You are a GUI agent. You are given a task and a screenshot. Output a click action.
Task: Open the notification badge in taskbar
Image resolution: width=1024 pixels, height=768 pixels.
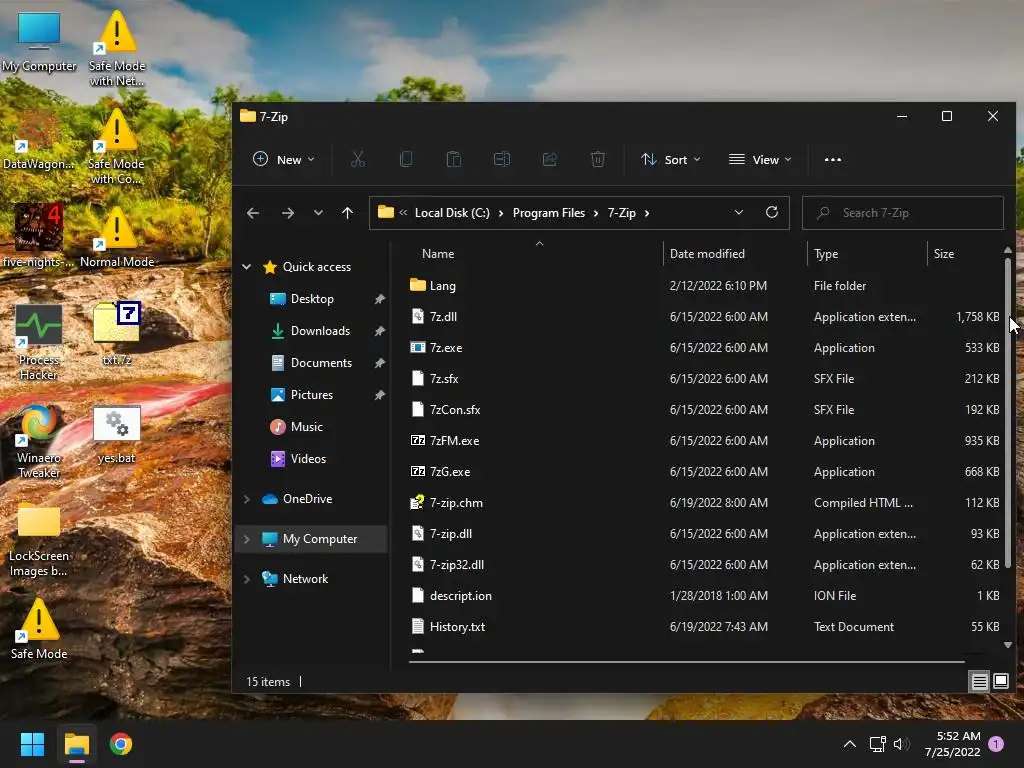click(996, 744)
